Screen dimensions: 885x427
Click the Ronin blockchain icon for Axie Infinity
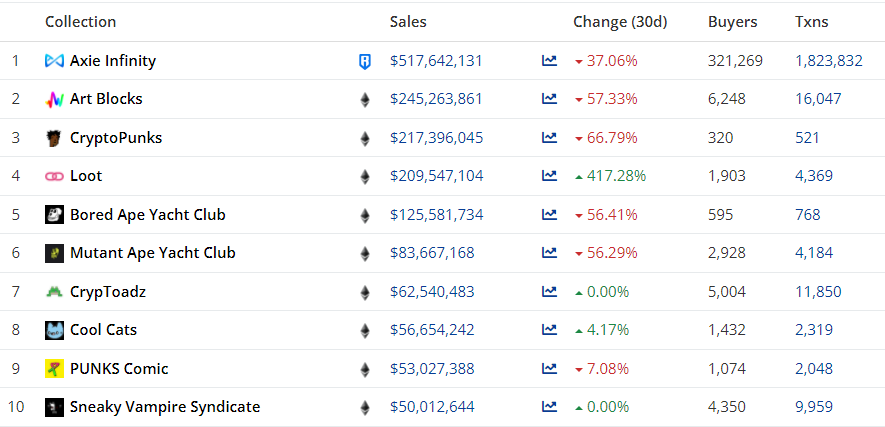[x=364, y=62]
